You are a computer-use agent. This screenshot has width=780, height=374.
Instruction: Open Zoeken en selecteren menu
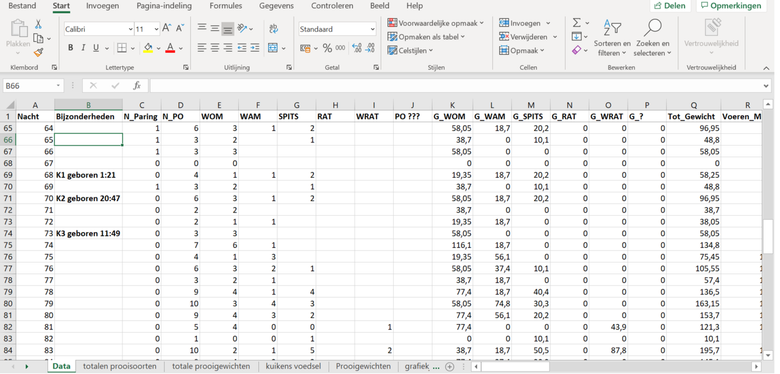tap(652, 38)
